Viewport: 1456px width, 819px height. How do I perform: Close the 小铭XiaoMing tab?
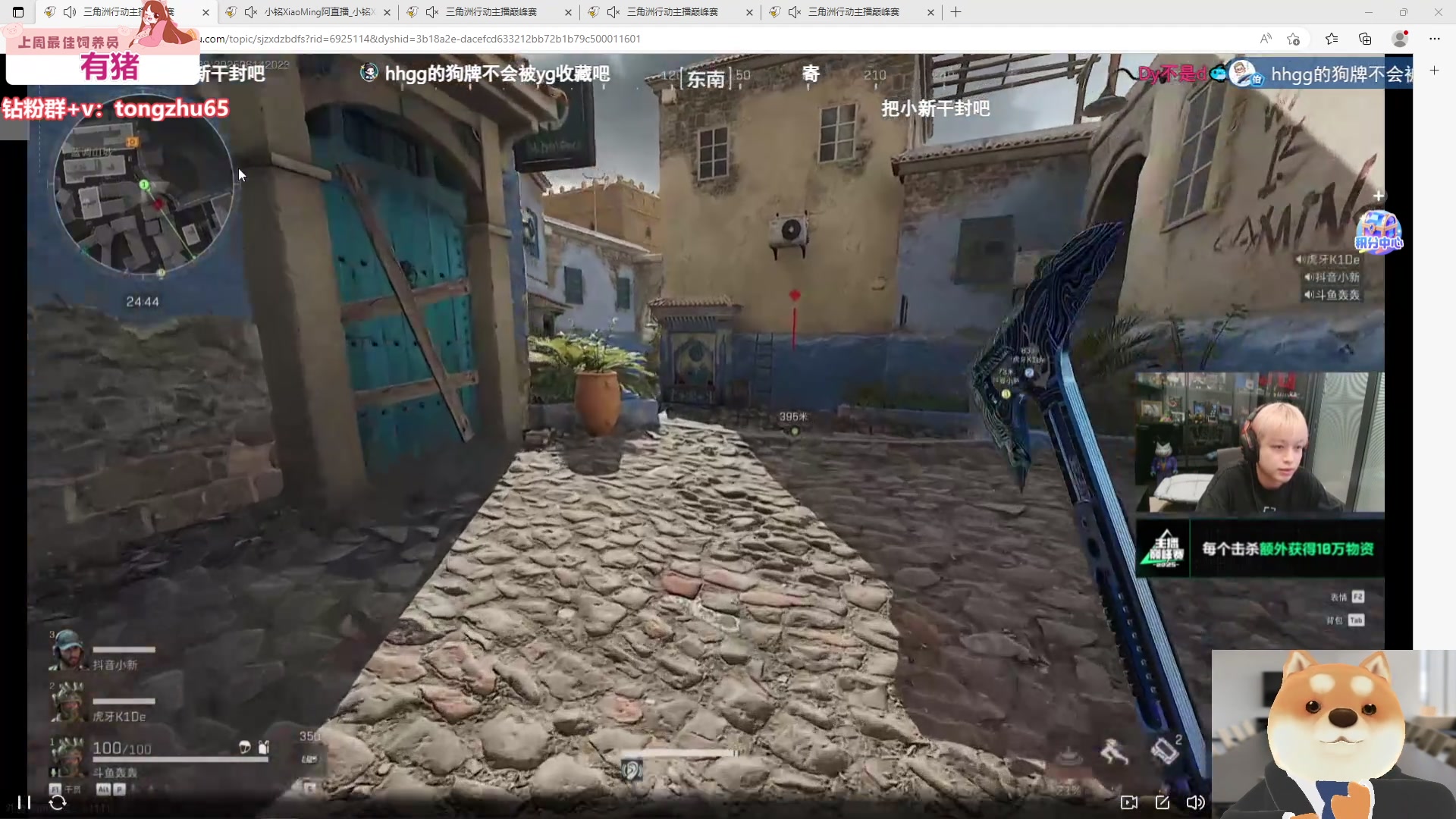387,12
